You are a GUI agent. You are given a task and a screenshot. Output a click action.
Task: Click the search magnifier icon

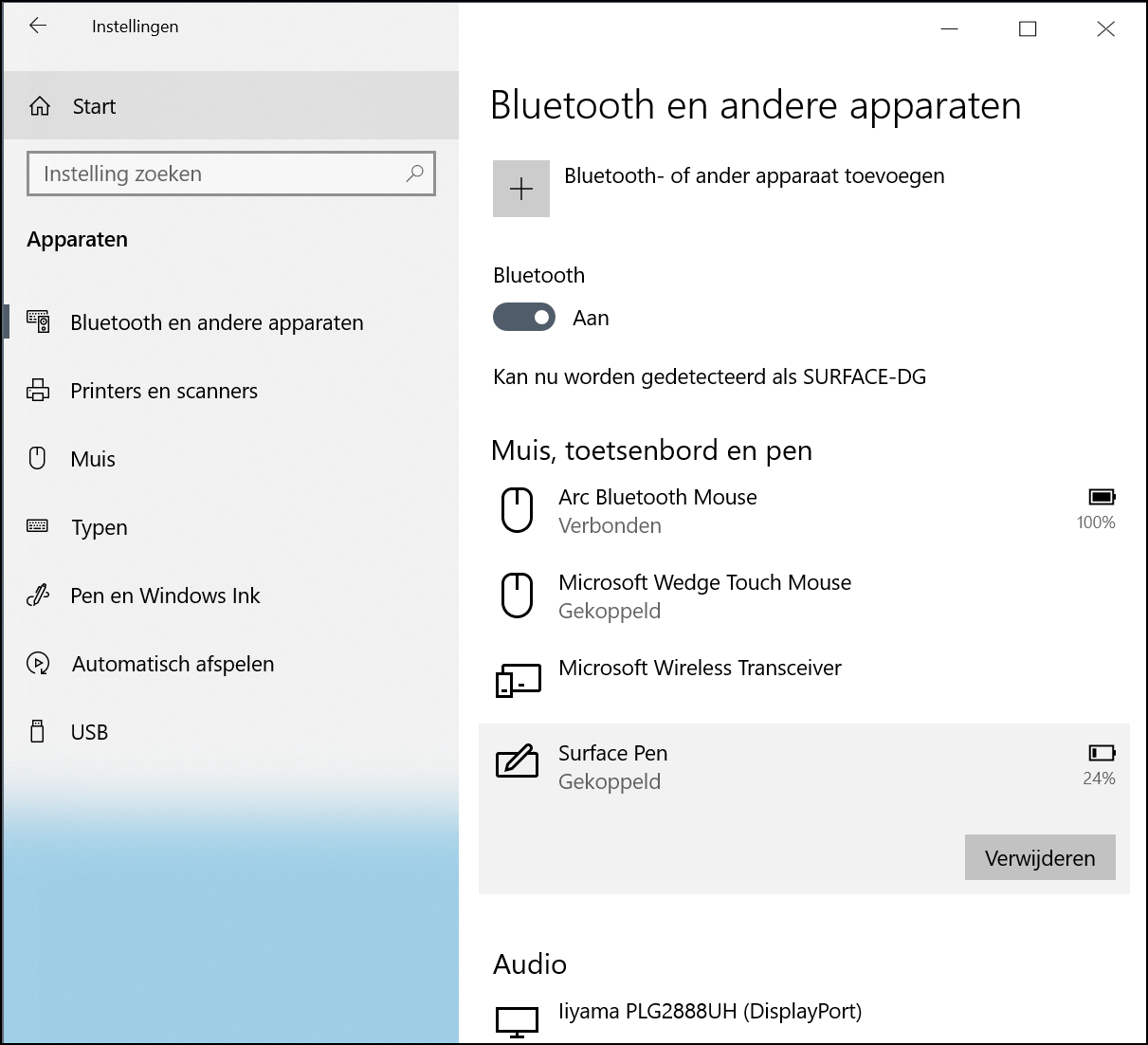pyautogui.click(x=414, y=174)
